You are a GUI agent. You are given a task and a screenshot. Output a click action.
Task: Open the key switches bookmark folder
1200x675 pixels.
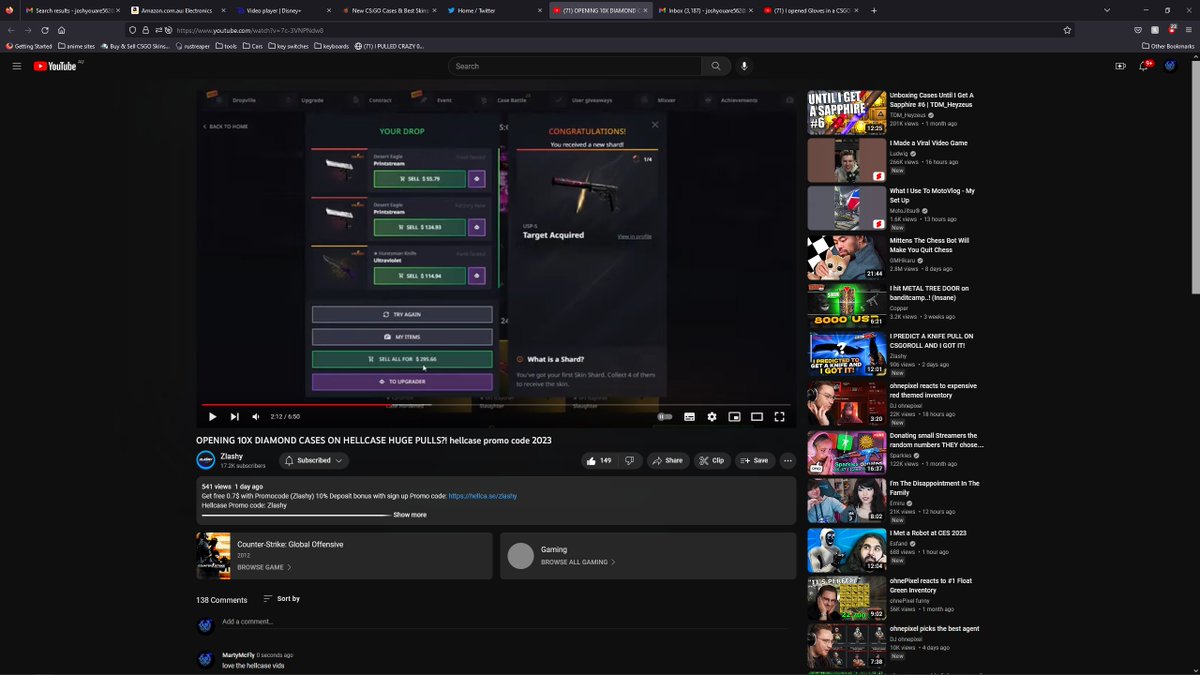pos(288,46)
